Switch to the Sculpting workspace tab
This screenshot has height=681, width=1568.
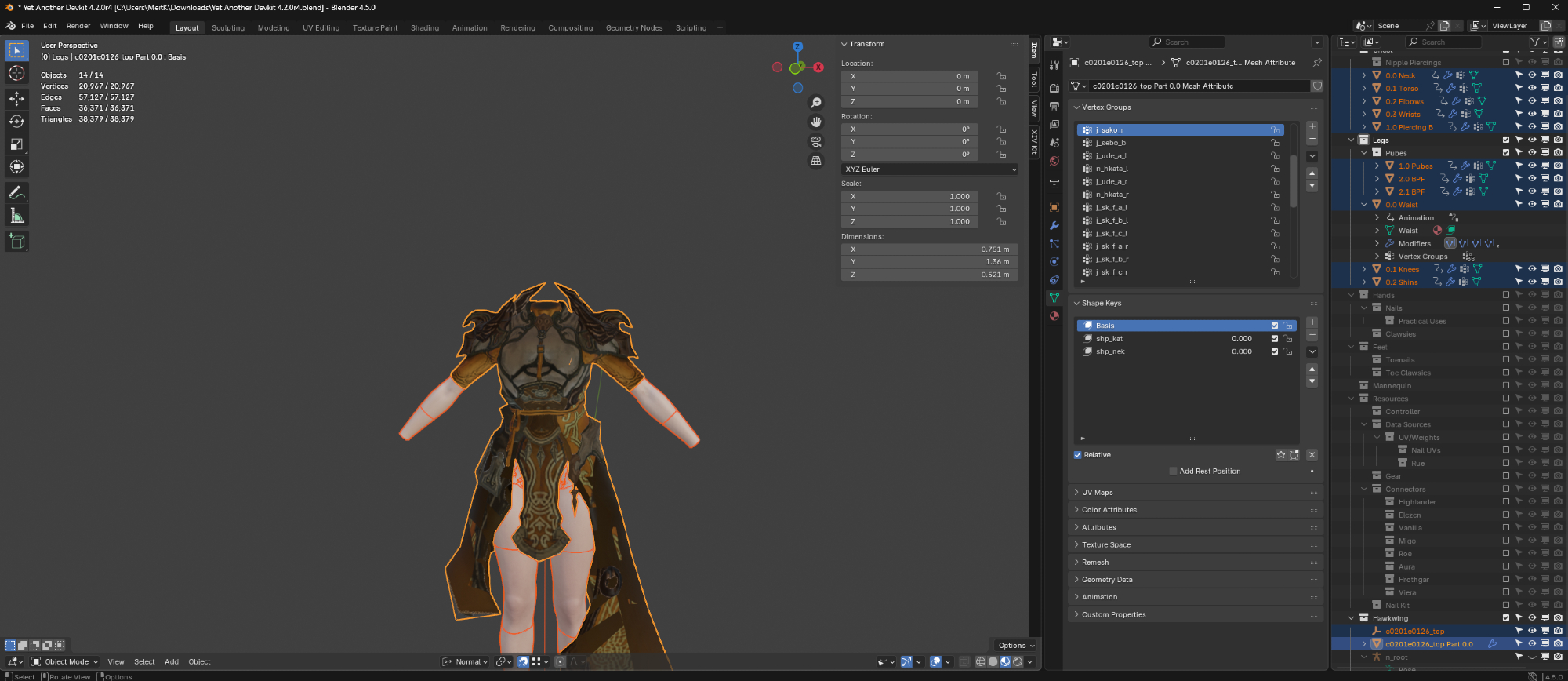[228, 27]
